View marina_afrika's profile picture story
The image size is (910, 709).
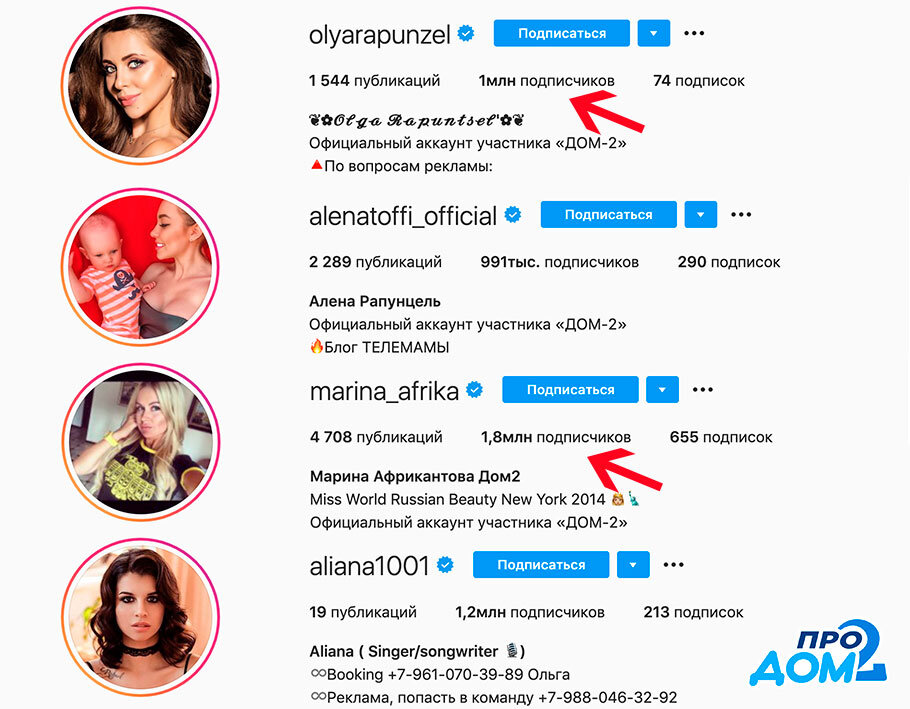(141, 442)
